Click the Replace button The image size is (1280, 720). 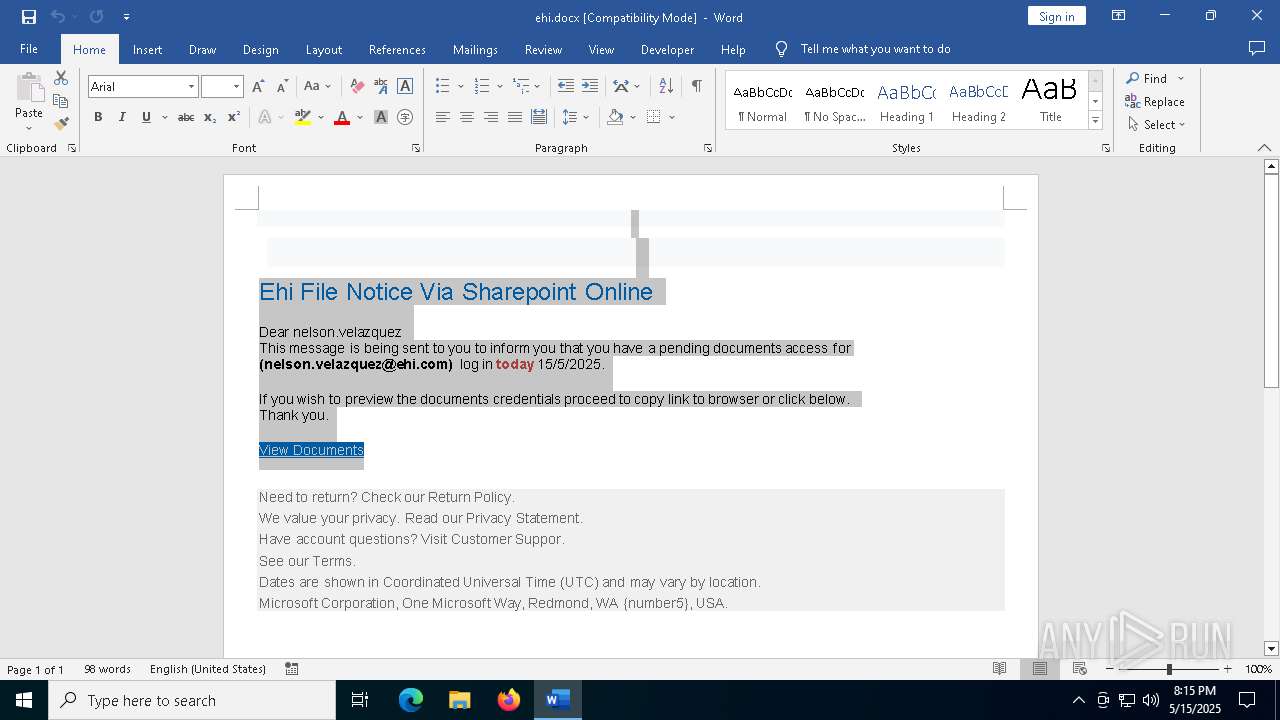tap(1155, 101)
